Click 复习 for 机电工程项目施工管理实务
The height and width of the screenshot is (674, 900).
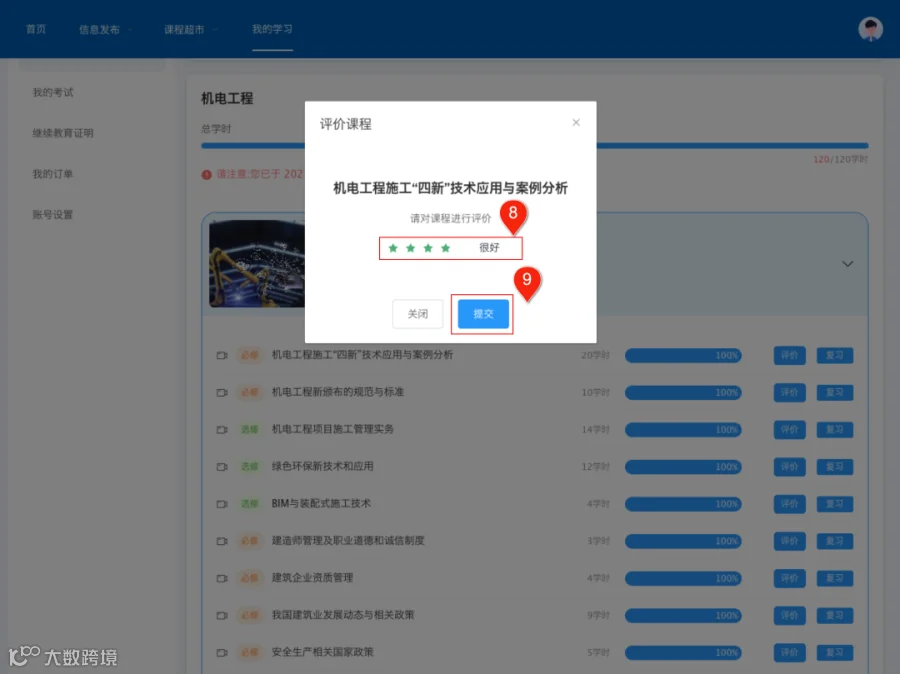[x=835, y=429]
